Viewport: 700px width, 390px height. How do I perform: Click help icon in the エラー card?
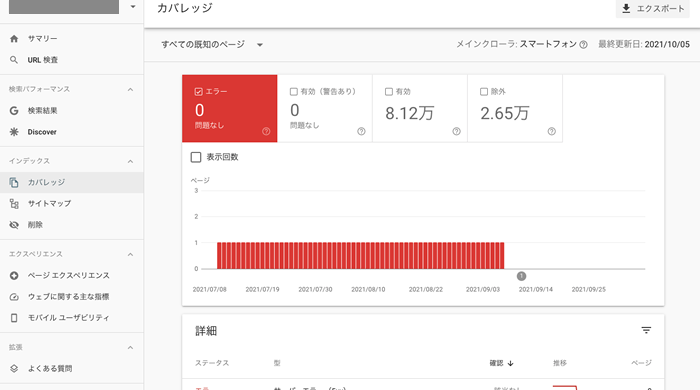click(266, 131)
